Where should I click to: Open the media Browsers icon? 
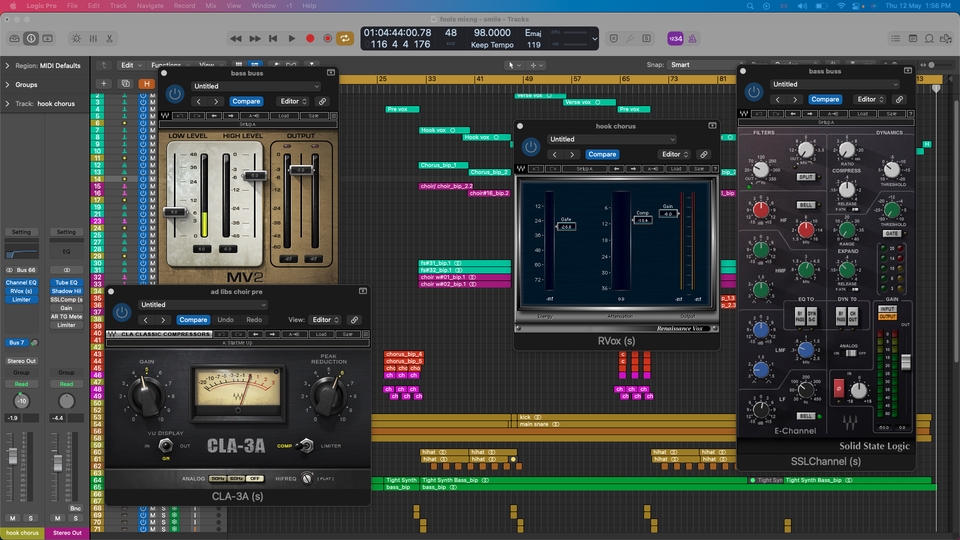(946, 39)
